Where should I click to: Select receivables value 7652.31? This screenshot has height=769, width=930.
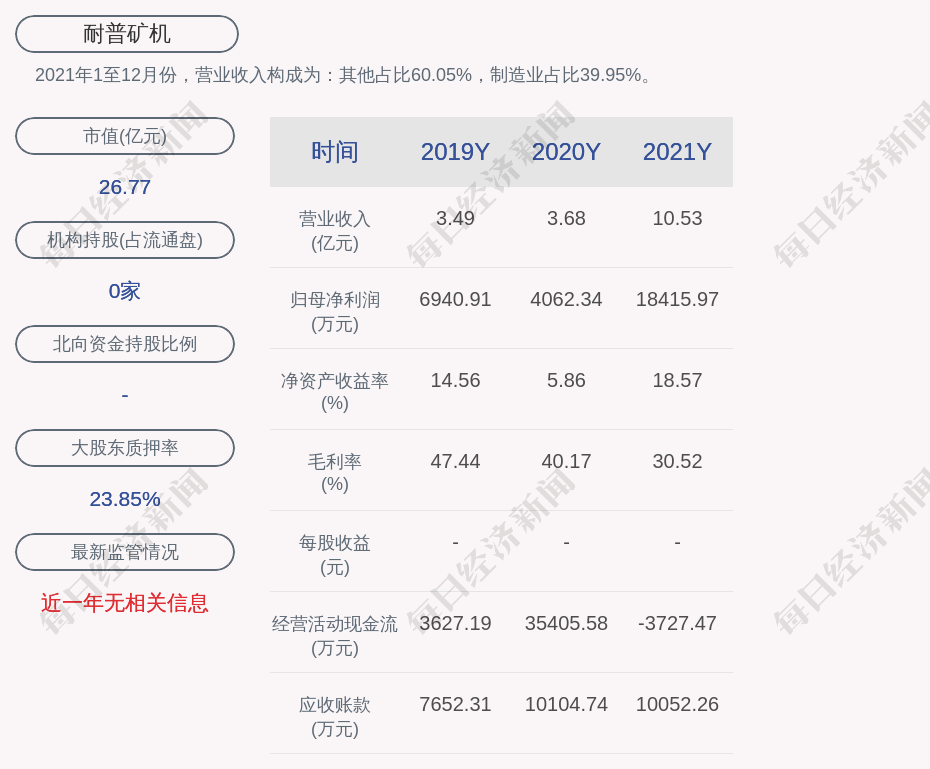[455, 704]
